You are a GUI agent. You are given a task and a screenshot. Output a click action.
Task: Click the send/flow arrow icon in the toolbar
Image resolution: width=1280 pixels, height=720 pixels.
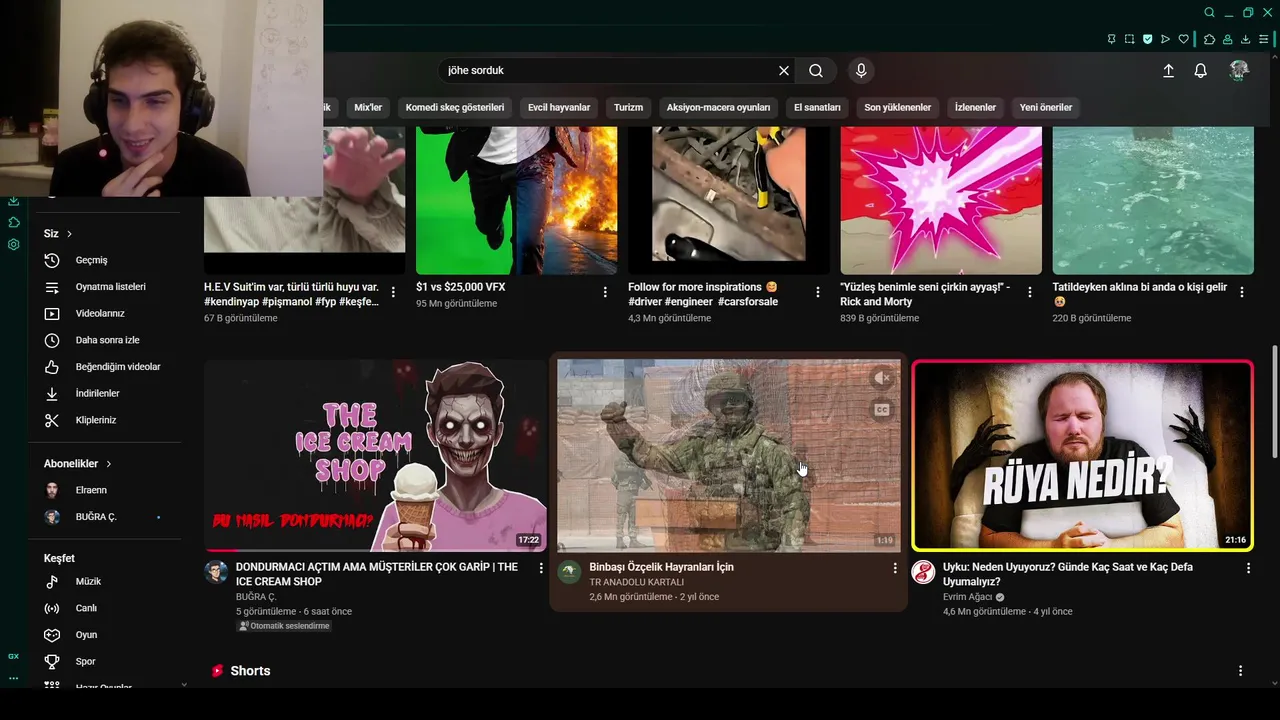pos(1165,39)
